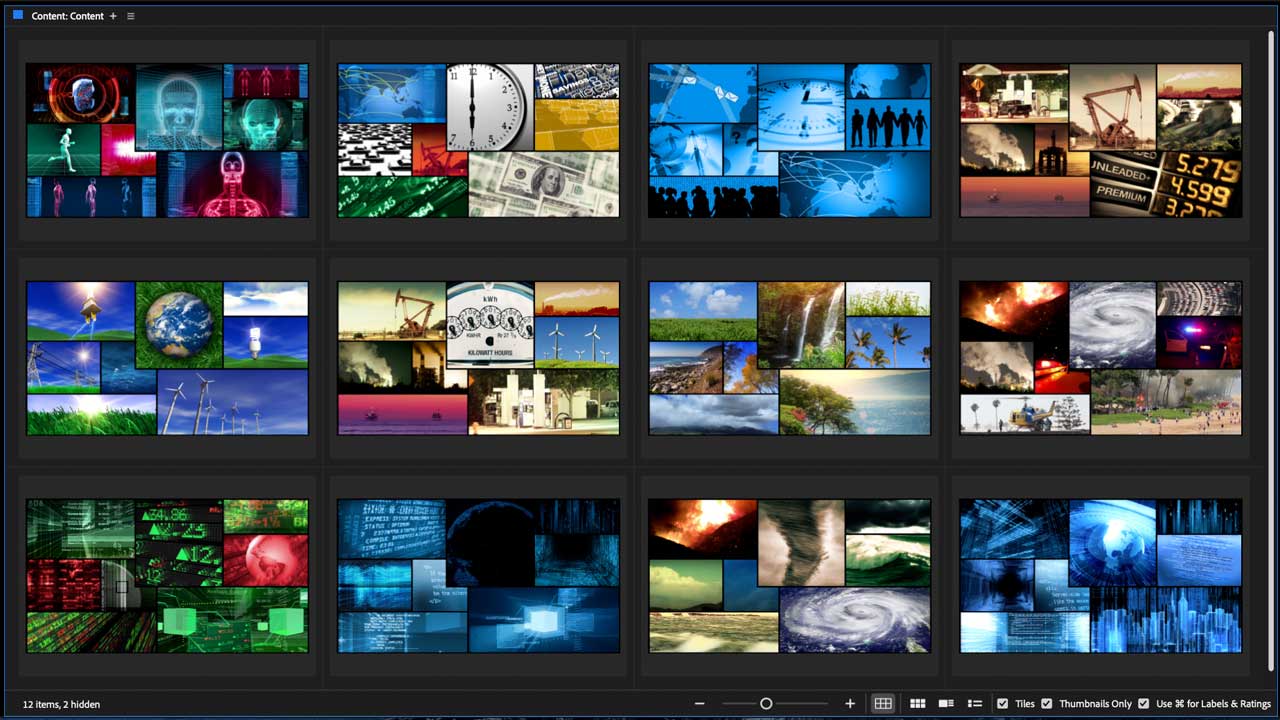Viewport: 1280px width, 720px height.
Task: Click the lock thumbnail grid icon
Action: pos(883,704)
